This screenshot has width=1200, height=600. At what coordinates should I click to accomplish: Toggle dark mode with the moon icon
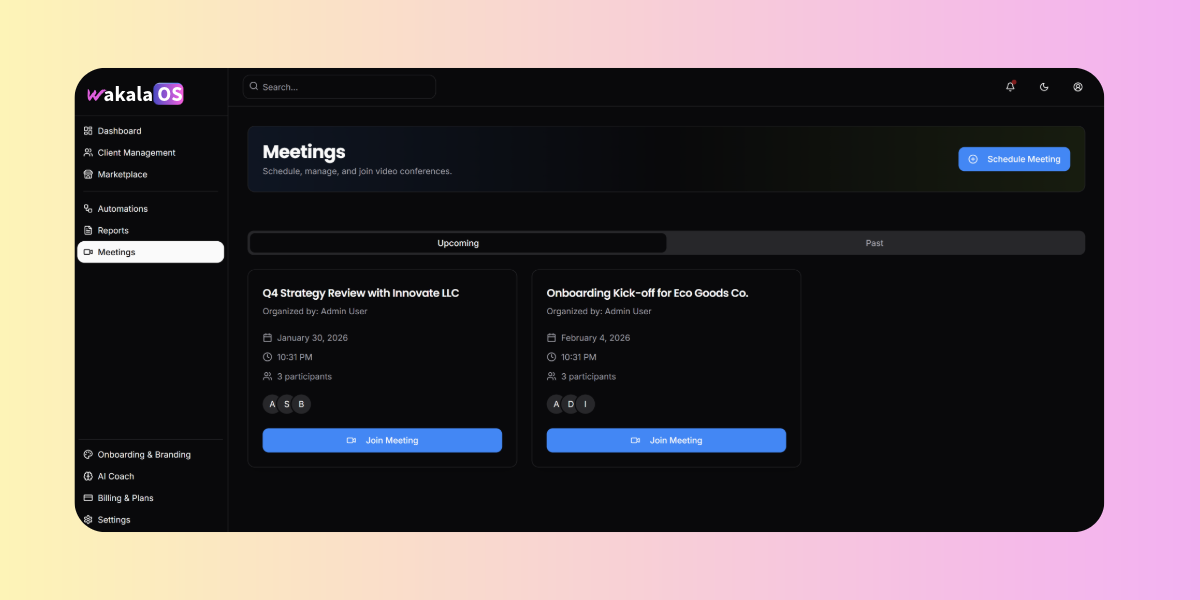pos(1044,87)
